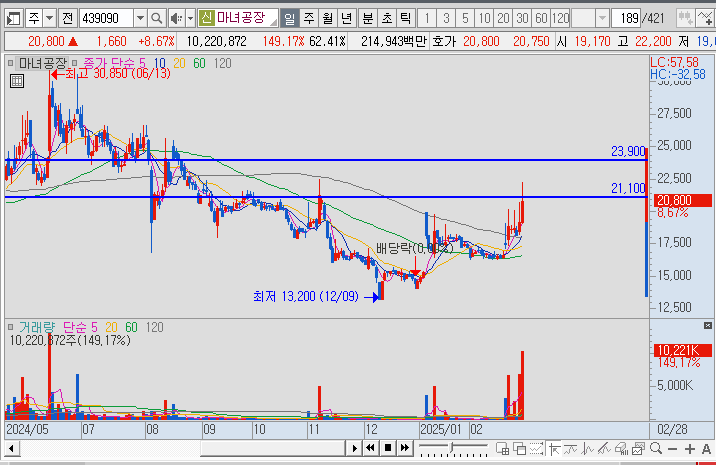Click the speaker sound icon

(175, 18)
